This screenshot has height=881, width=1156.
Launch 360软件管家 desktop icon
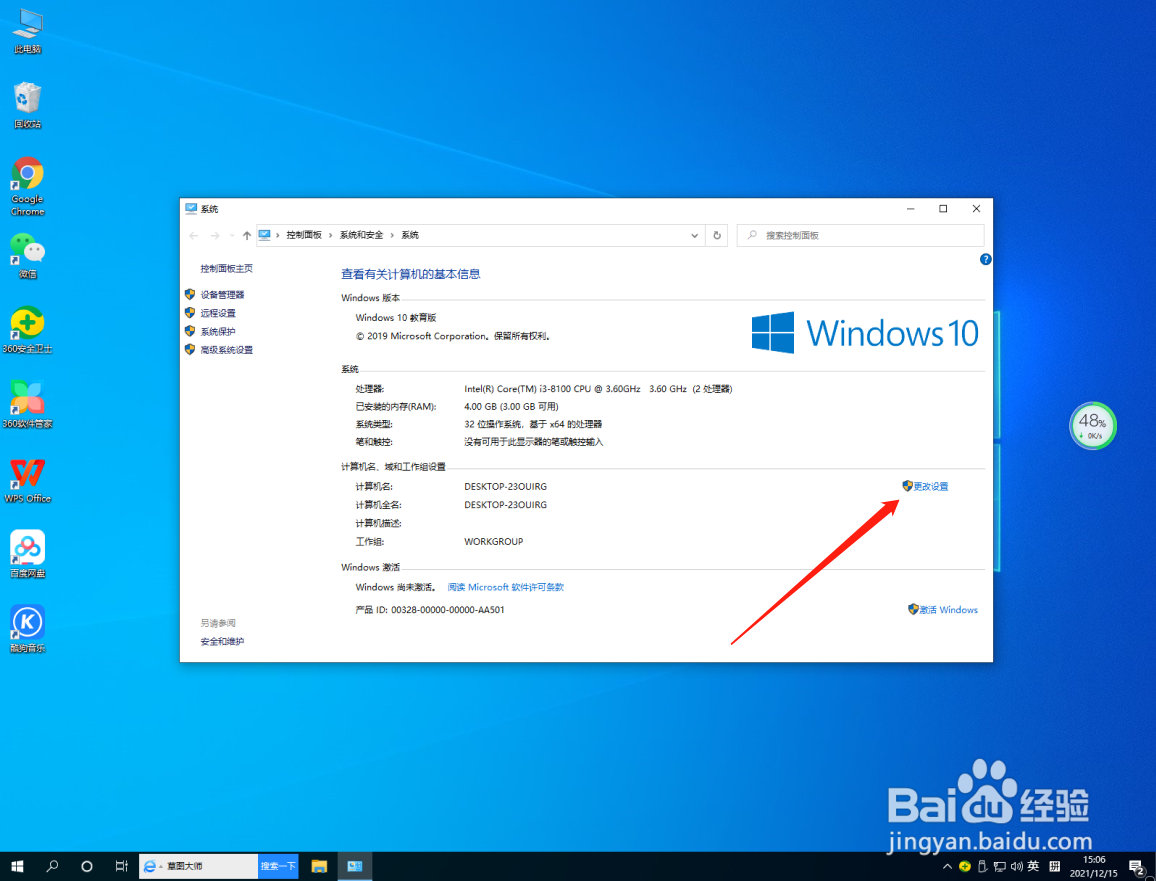click(x=27, y=404)
